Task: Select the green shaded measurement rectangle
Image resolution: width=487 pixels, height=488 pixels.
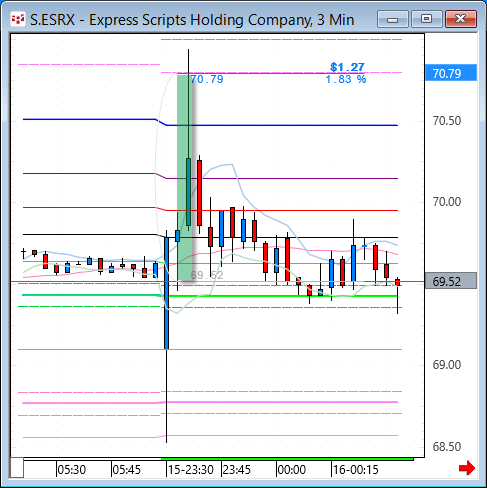Action: 185,178
